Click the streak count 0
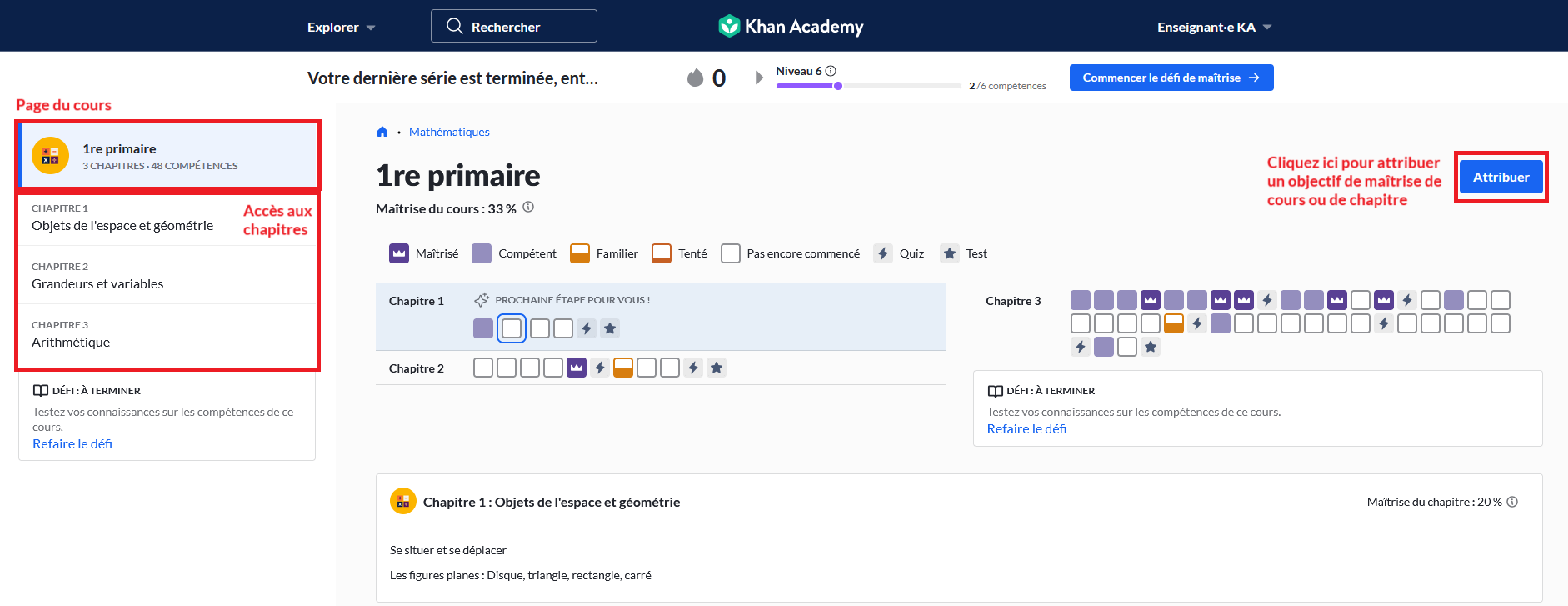 719,78
